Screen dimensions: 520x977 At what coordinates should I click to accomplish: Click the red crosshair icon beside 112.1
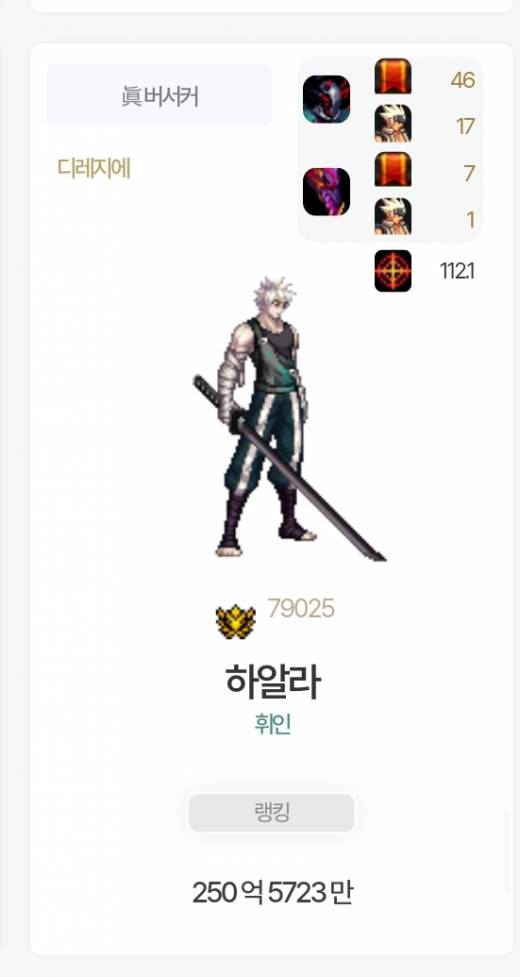393,271
